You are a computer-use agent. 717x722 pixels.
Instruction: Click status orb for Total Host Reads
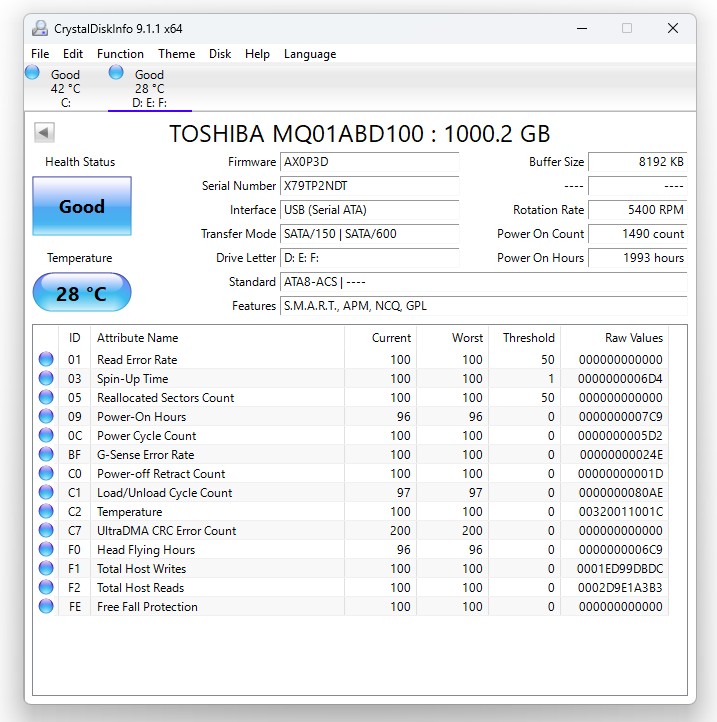pyautogui.click(x=46, y=587)
